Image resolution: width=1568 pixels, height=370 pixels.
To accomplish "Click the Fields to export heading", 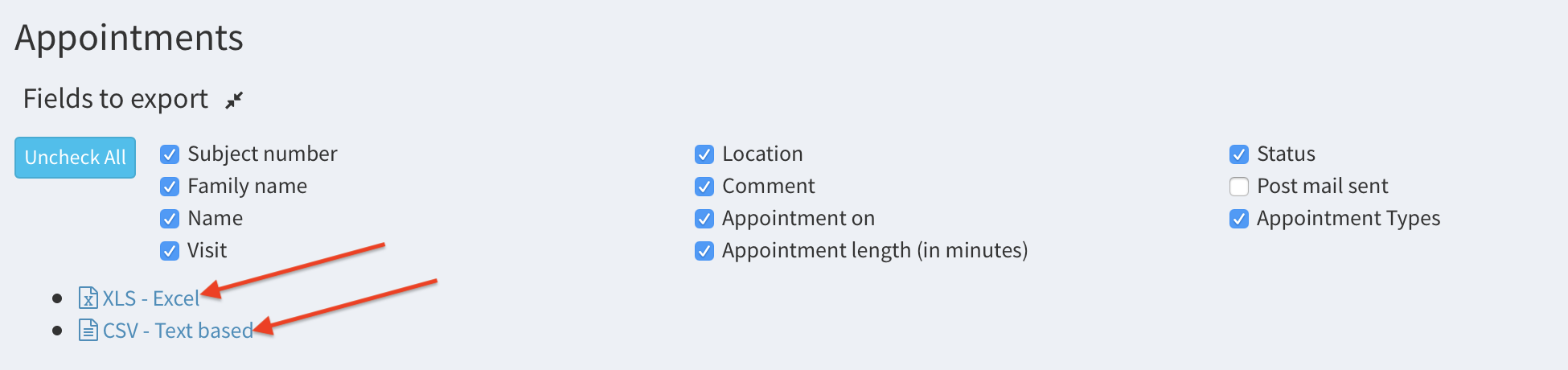I will point(116,99).
